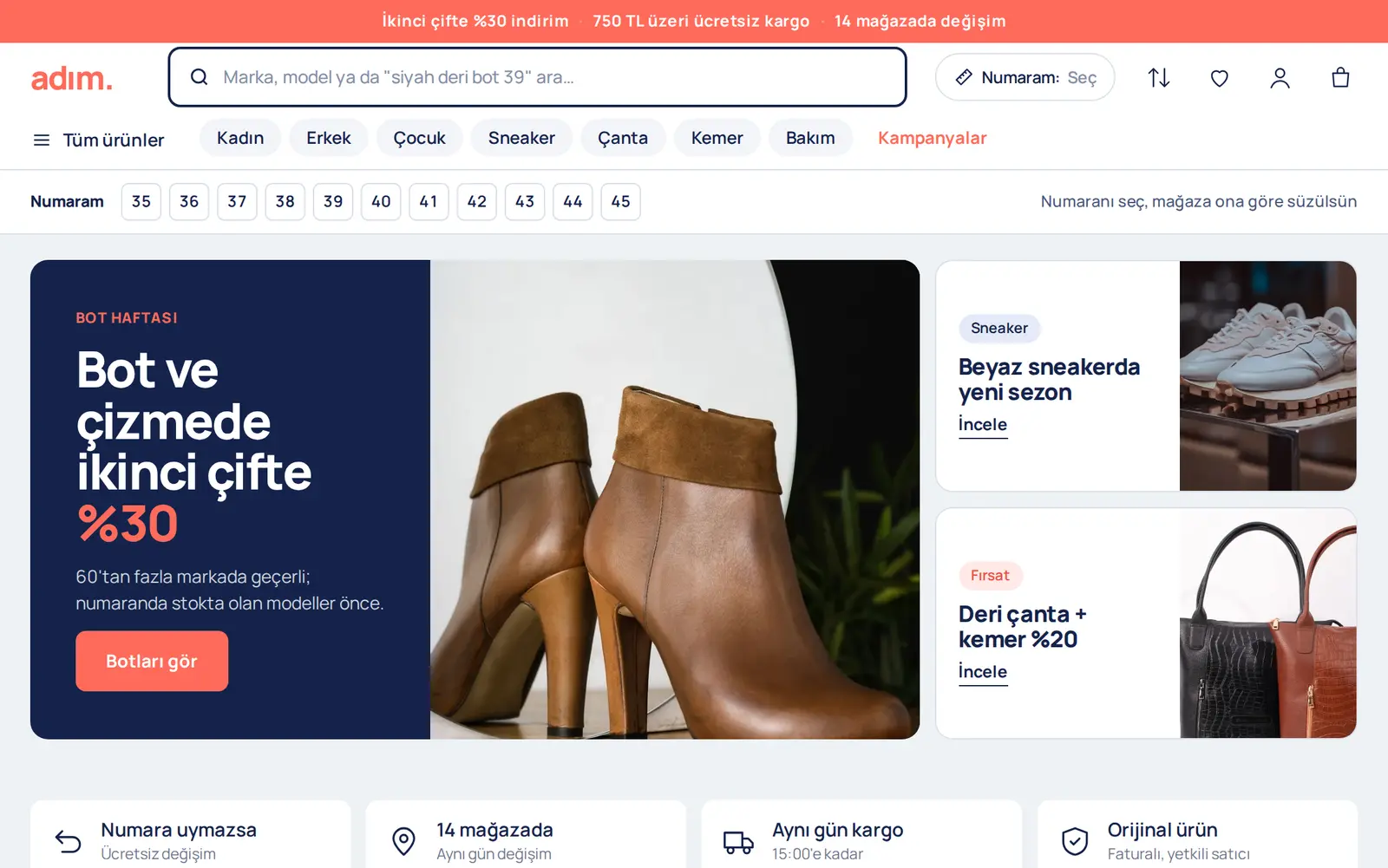Viewport: 1388px width, 868px height.
Task: Select shoe size 35
Action: [x=141, y=202]
